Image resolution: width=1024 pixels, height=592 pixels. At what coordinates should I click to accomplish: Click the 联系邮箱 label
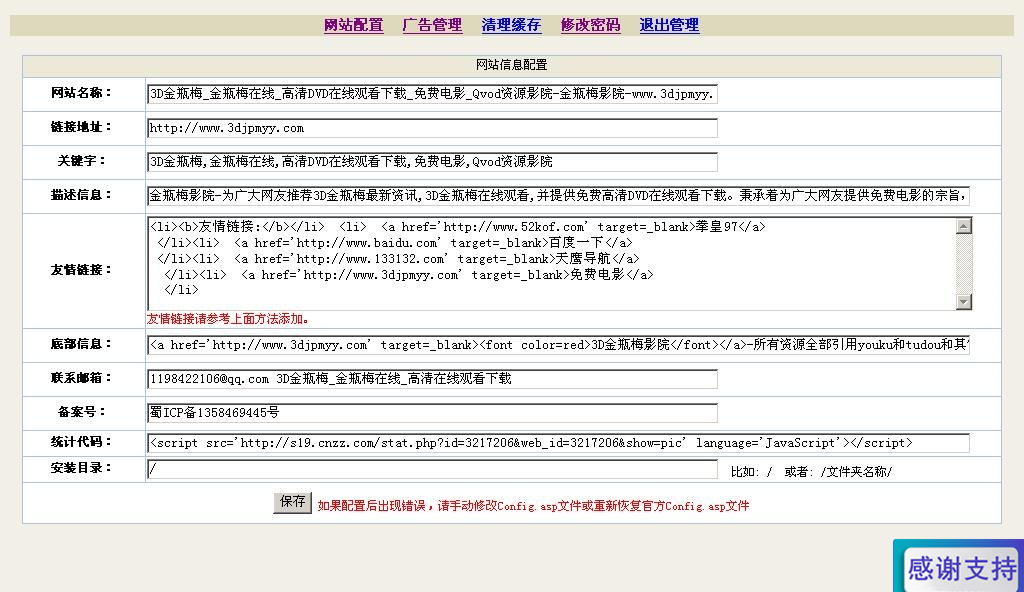click(x=82, y=378)
